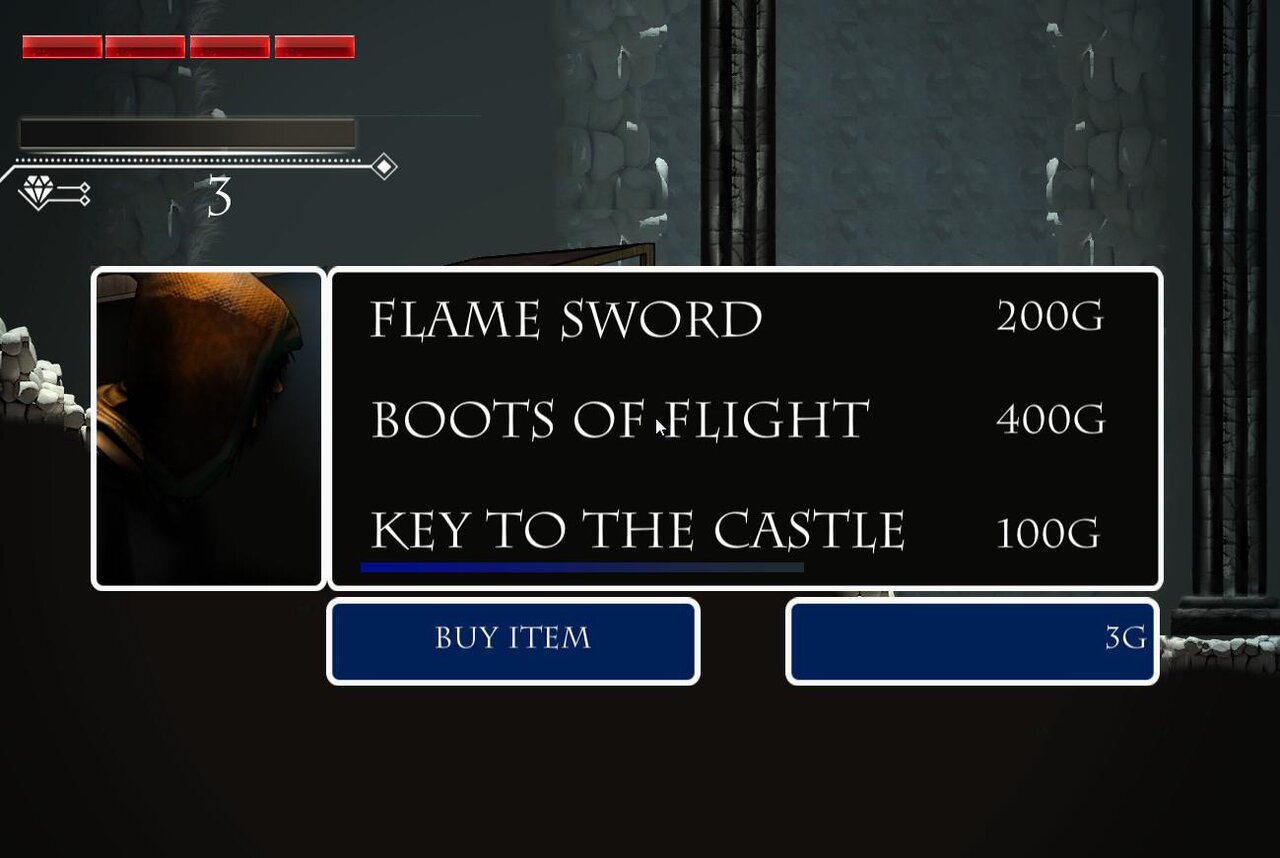Click the 3G gold balance panel
This screenshot has height=858, width=1280.
(x=972, y=641)
